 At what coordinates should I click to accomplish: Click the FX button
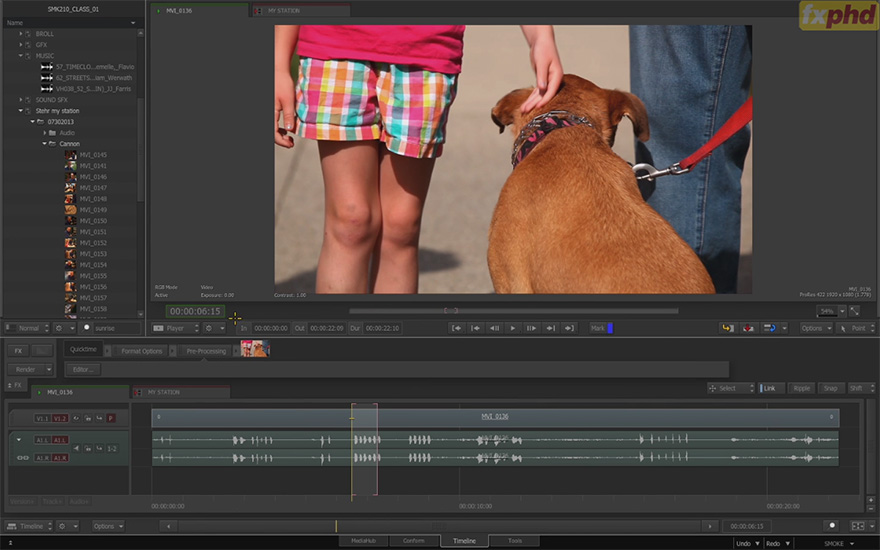(18, 351)
